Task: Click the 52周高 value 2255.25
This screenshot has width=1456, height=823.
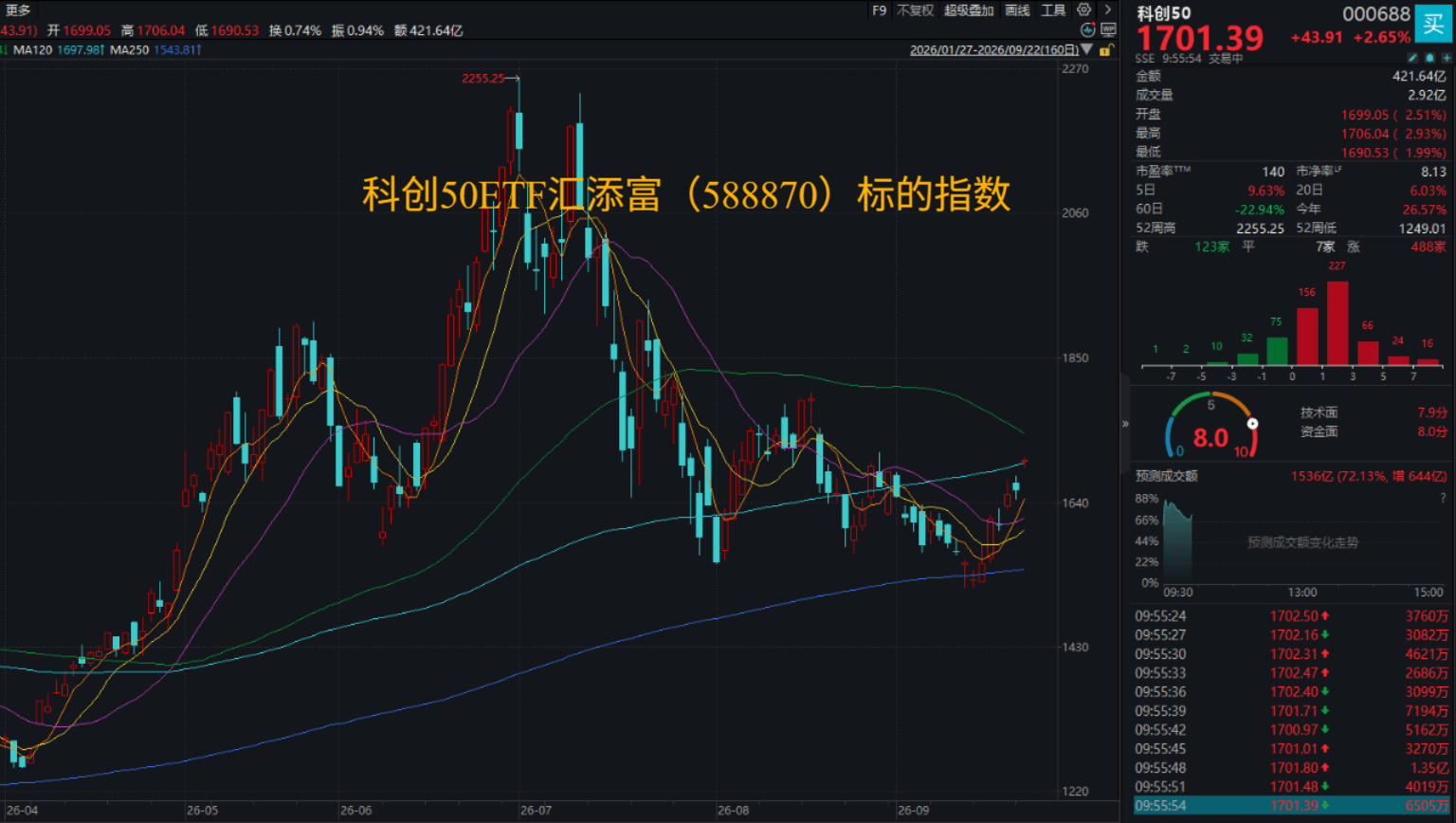Action: coord(1261,229)
